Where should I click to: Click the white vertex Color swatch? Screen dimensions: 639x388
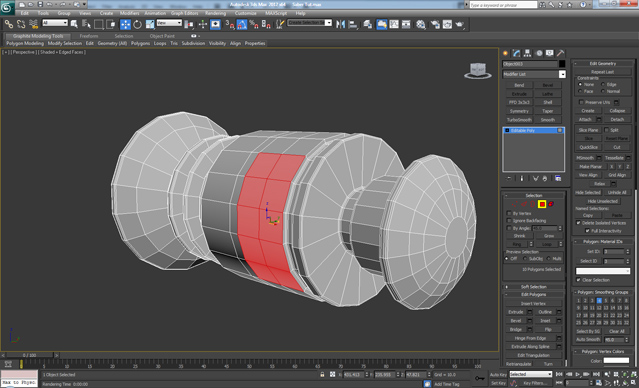click(616, 361)
